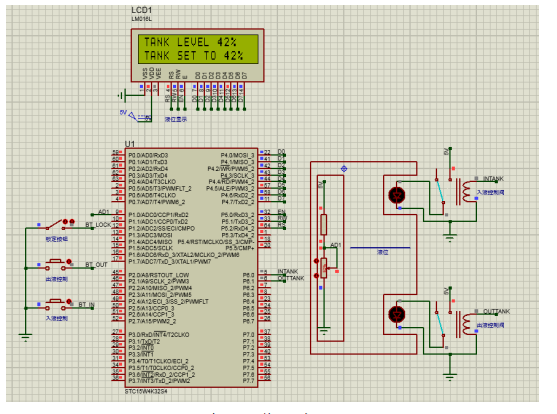Click the blue origin marker in the tank
The height and width of the screenshot is (414, 557).
(x=344, y=169)
